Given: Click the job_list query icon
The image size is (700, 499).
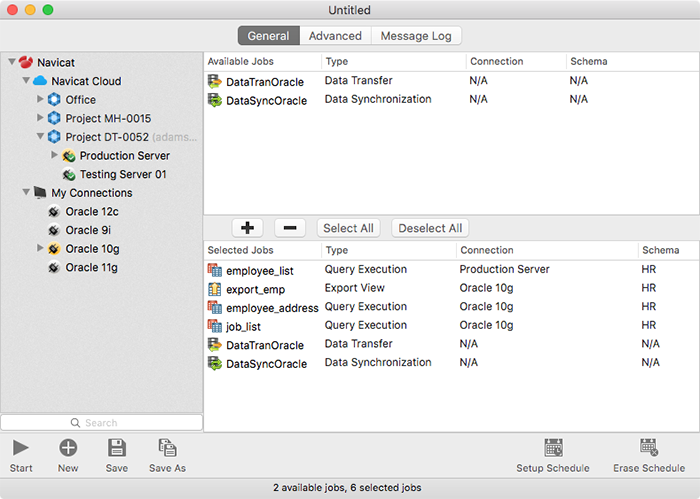Looking at the screenshot, I should 215,326.
